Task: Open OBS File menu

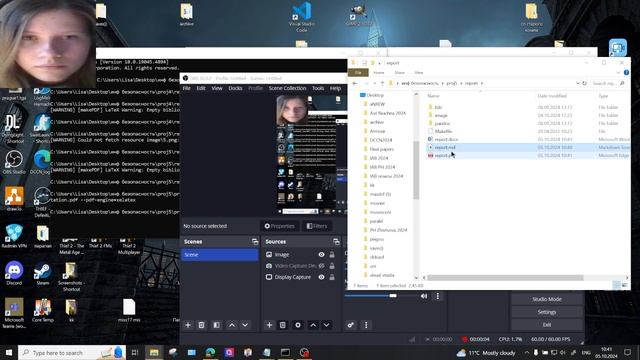Action: coord(187,88)
